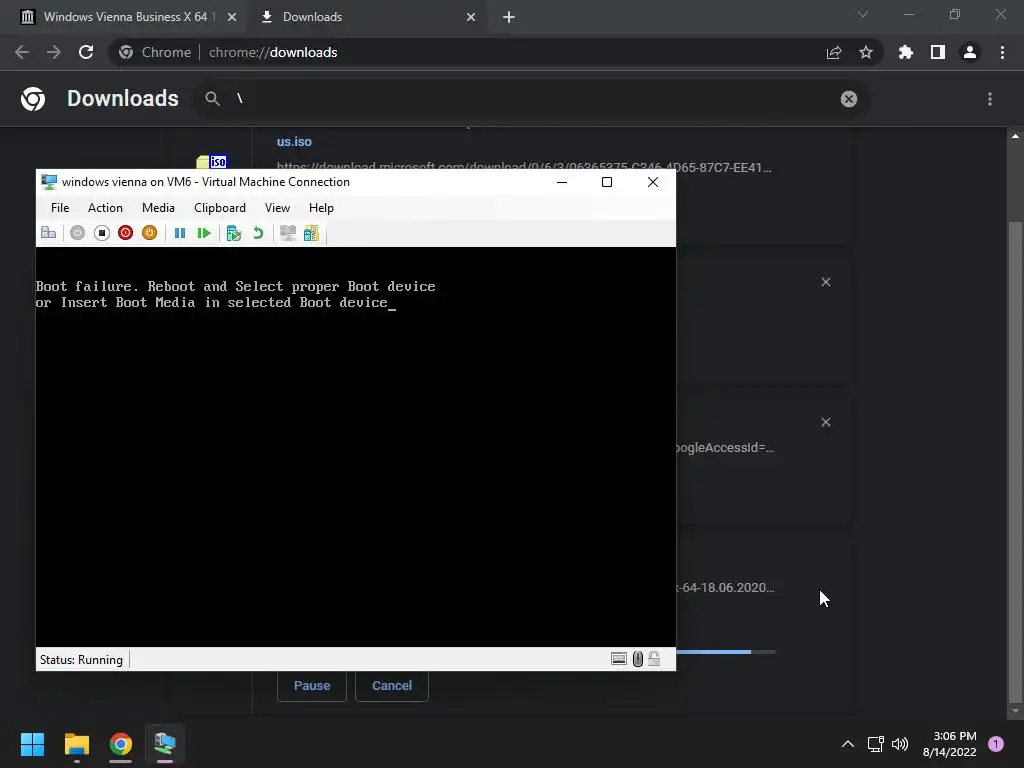
Task: Open the volume tray icon
Action: (900, 744)
